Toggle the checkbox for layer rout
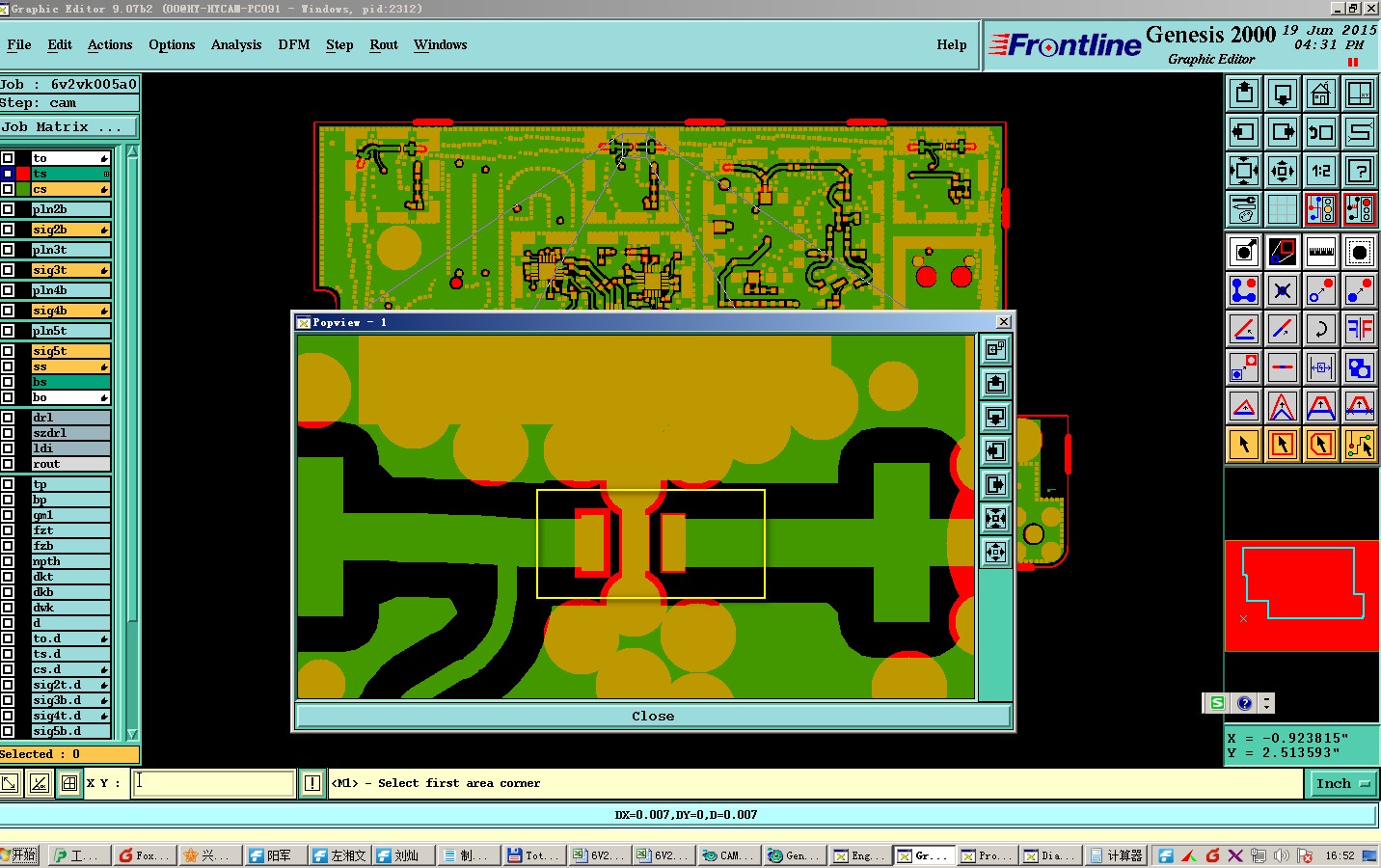 [x=8, y=464]
